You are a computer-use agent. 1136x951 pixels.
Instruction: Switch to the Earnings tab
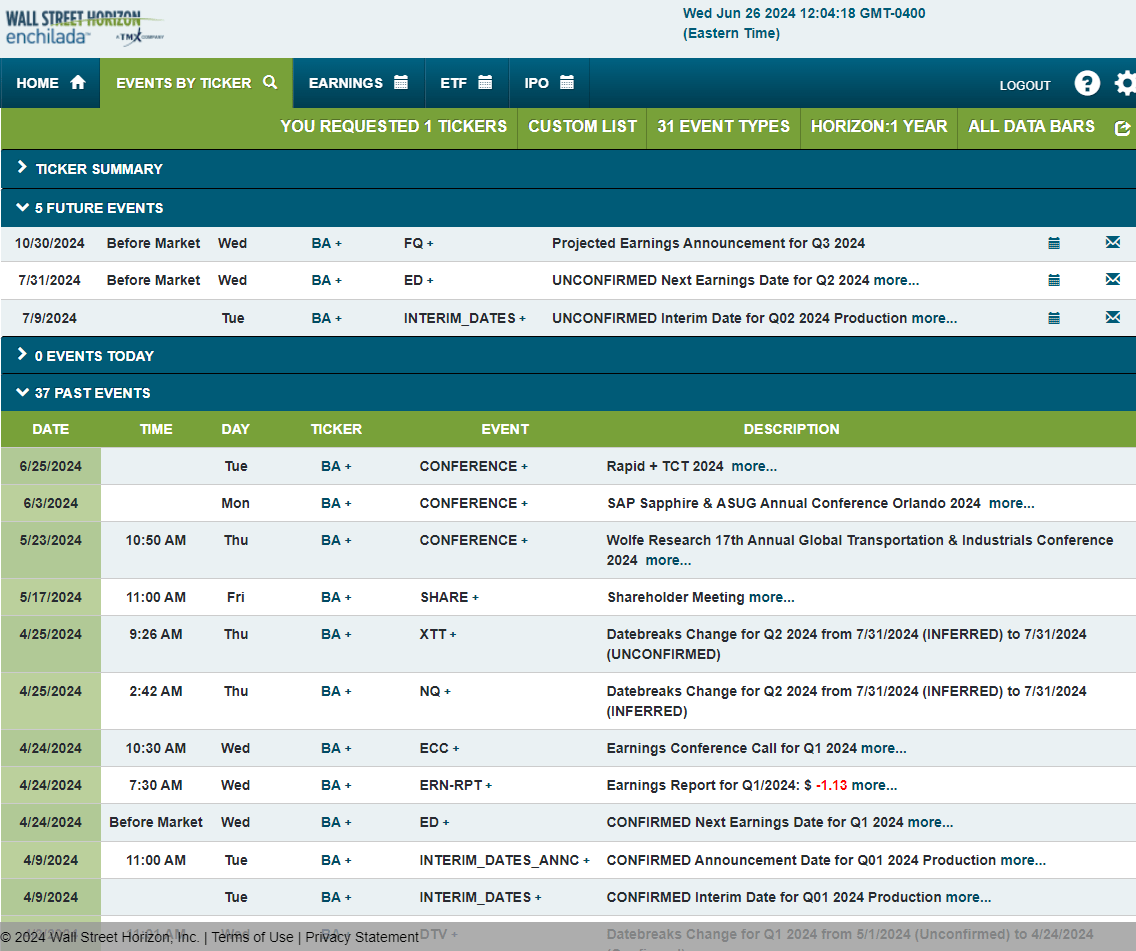[x=359, y=83]
